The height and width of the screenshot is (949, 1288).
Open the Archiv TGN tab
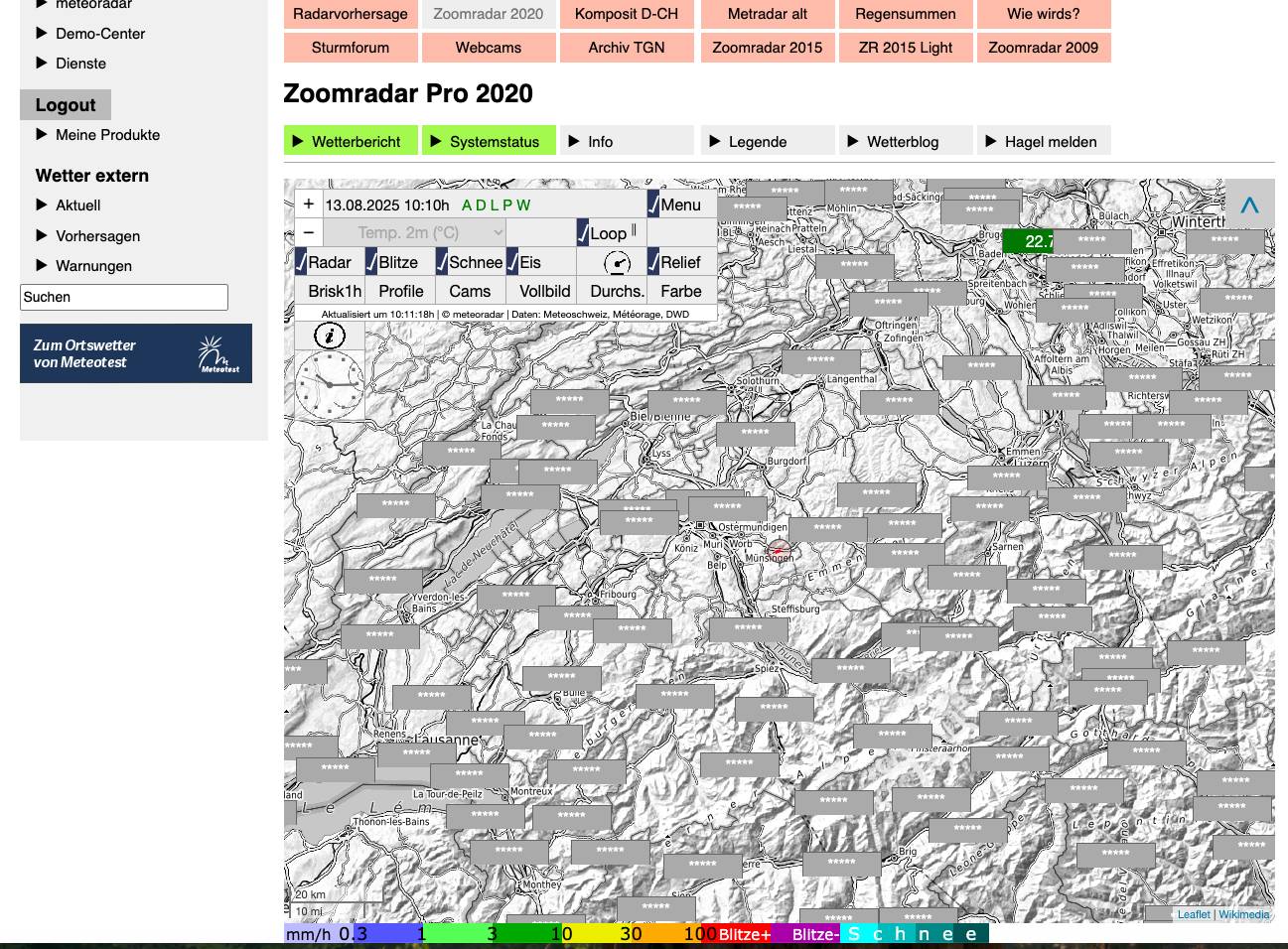[x=627, y=47]
